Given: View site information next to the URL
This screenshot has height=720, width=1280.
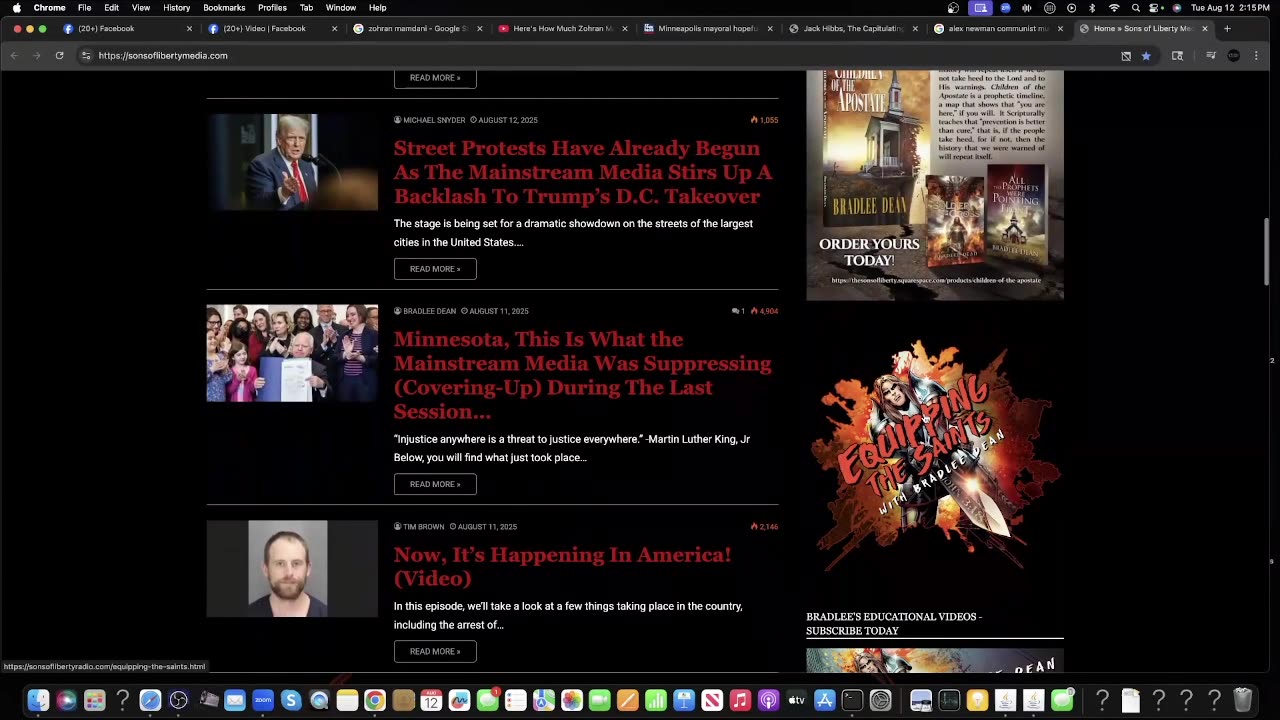Looking at the screenshot, I should (x=86, y=56).
